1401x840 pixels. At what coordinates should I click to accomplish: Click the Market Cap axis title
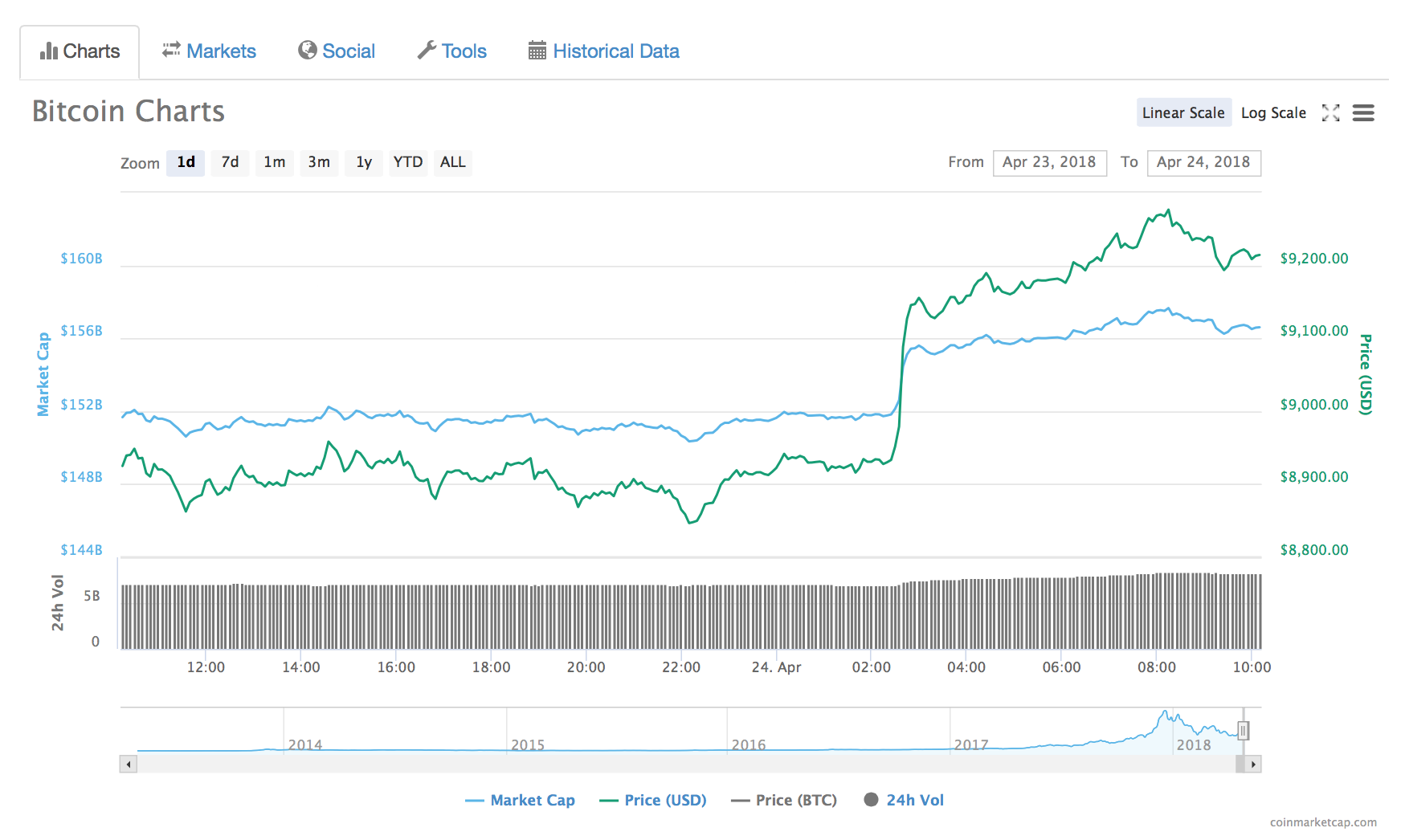[x=43, y=374]
